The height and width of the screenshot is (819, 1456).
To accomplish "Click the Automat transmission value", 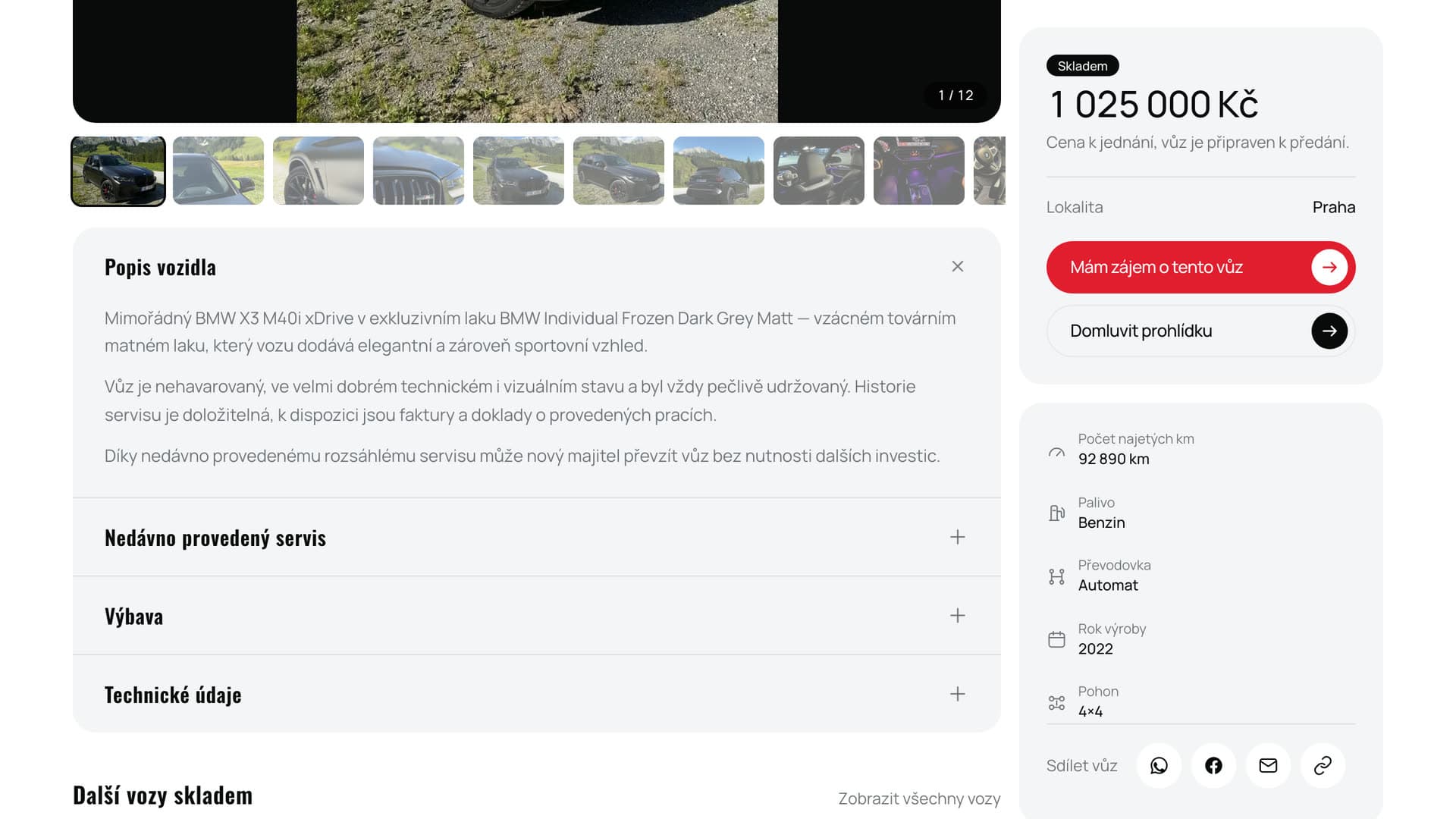I will pos(1108,585).
